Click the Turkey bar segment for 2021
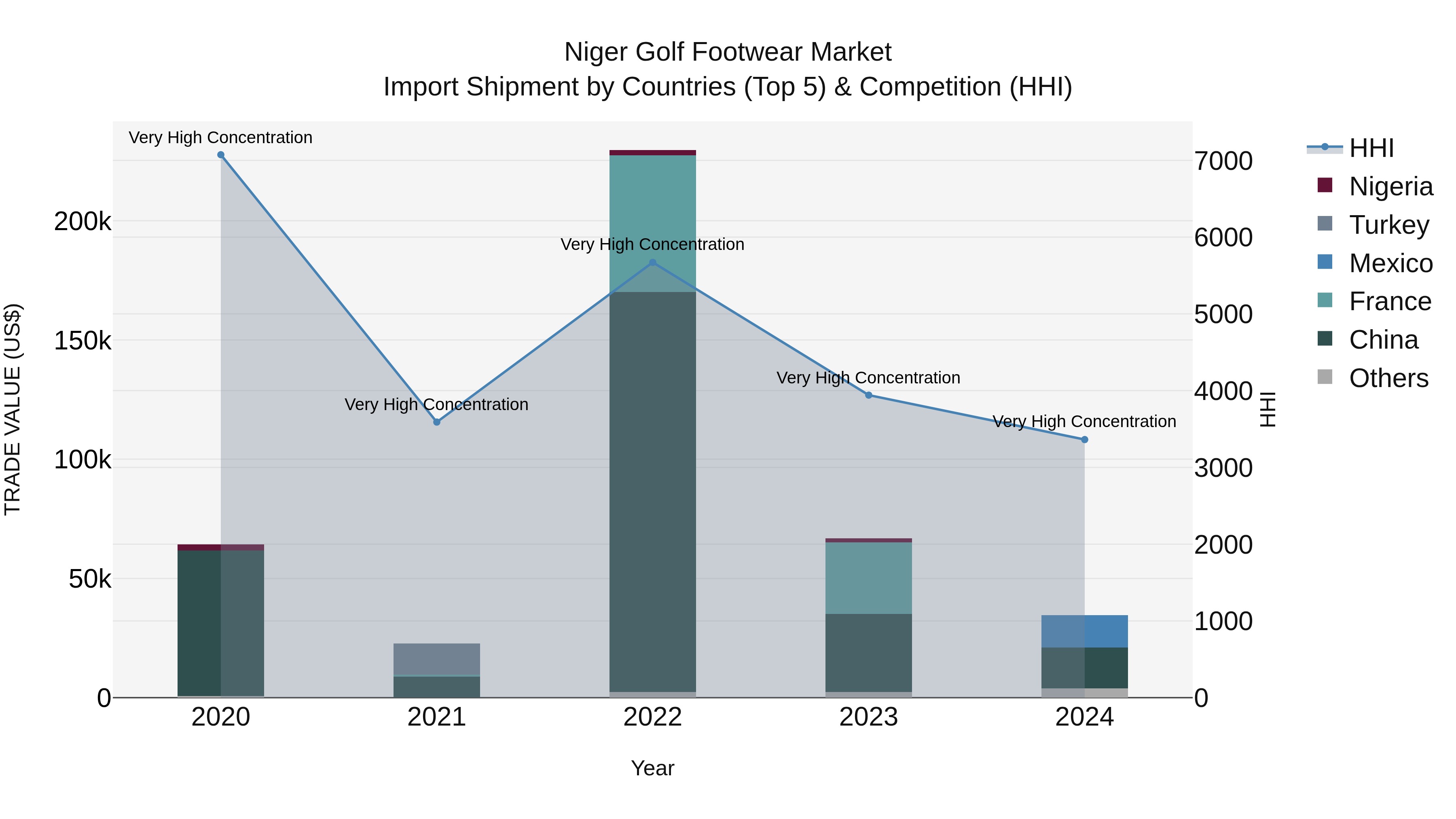The image size is (1456, 819). [437, 659]
